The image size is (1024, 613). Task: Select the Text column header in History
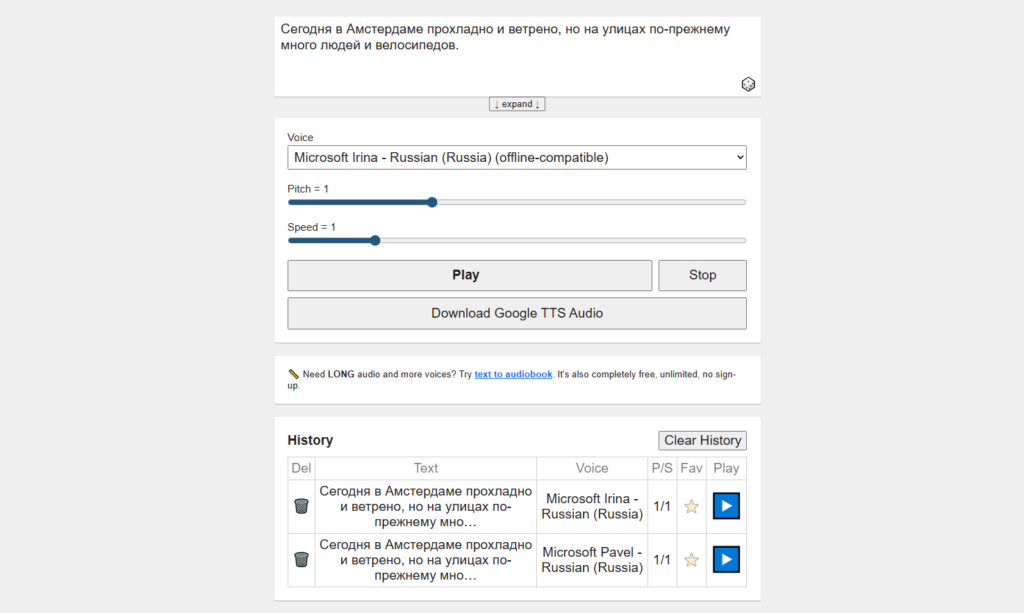[x=425, y=468]
